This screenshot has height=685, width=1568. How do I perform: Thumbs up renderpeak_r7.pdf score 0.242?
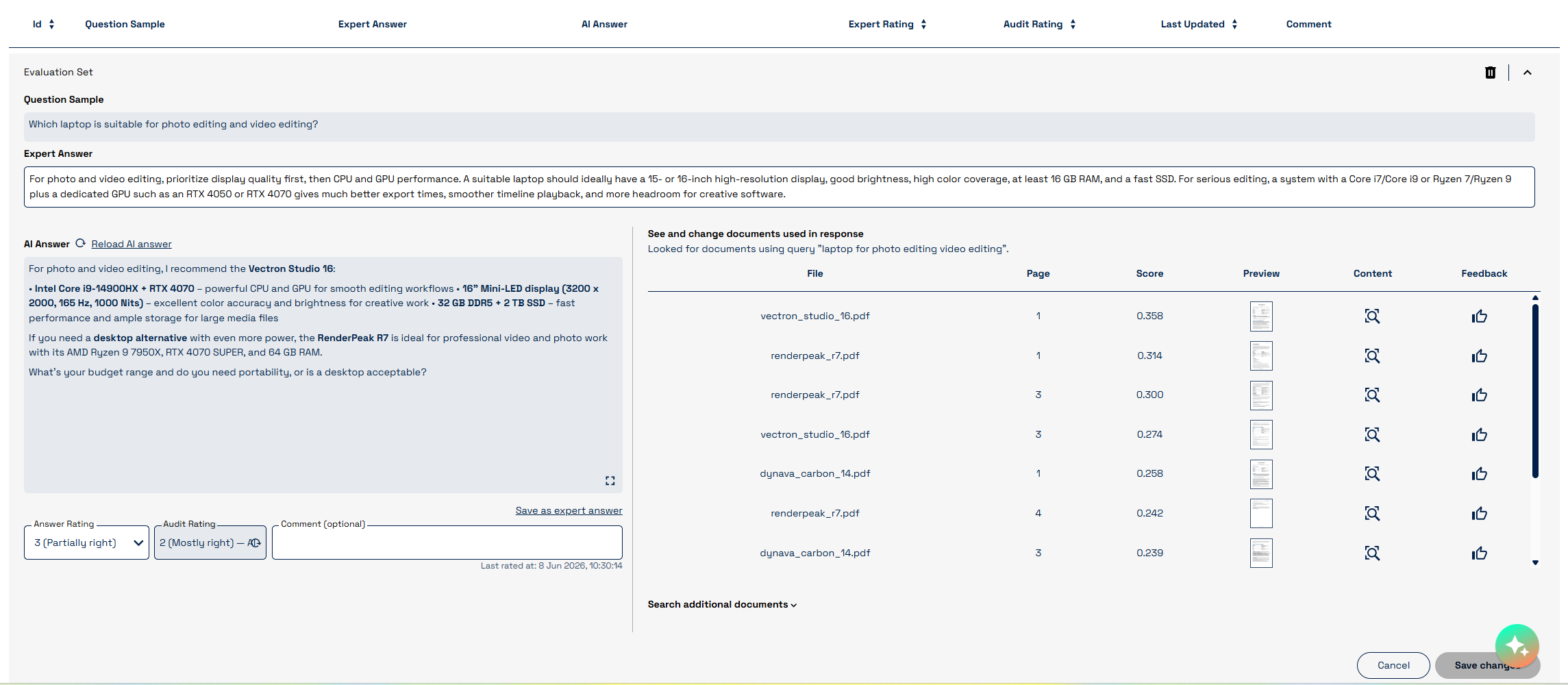1480,513
